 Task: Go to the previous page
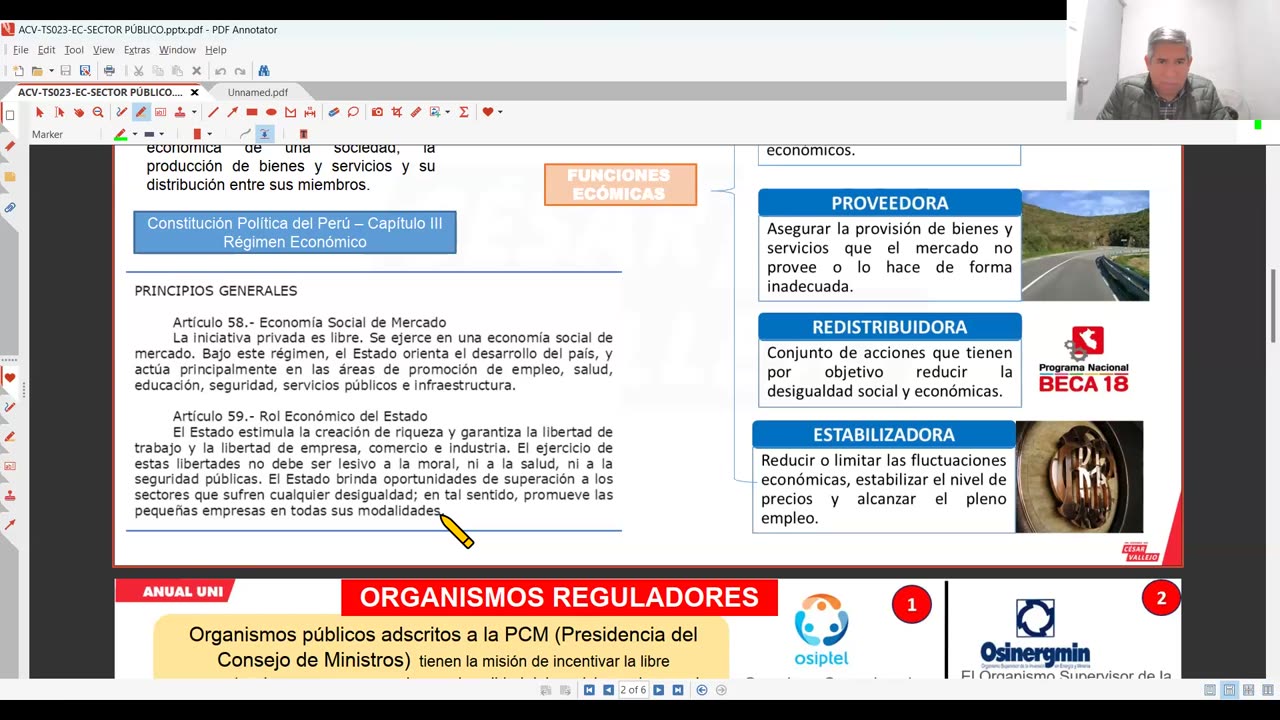coord(608,690)
